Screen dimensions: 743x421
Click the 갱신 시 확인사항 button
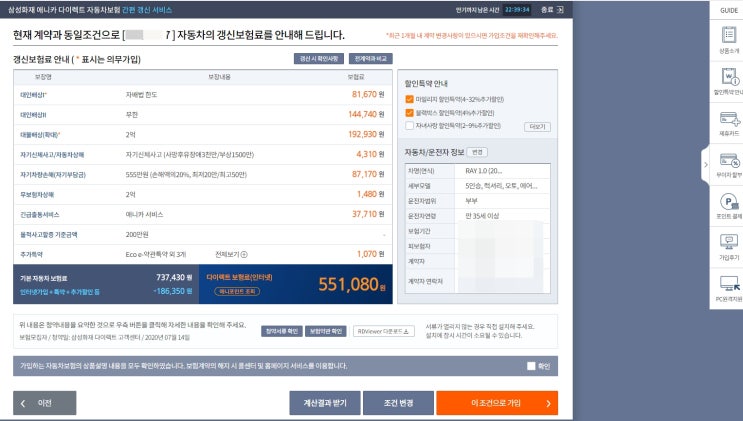point(319,58)
